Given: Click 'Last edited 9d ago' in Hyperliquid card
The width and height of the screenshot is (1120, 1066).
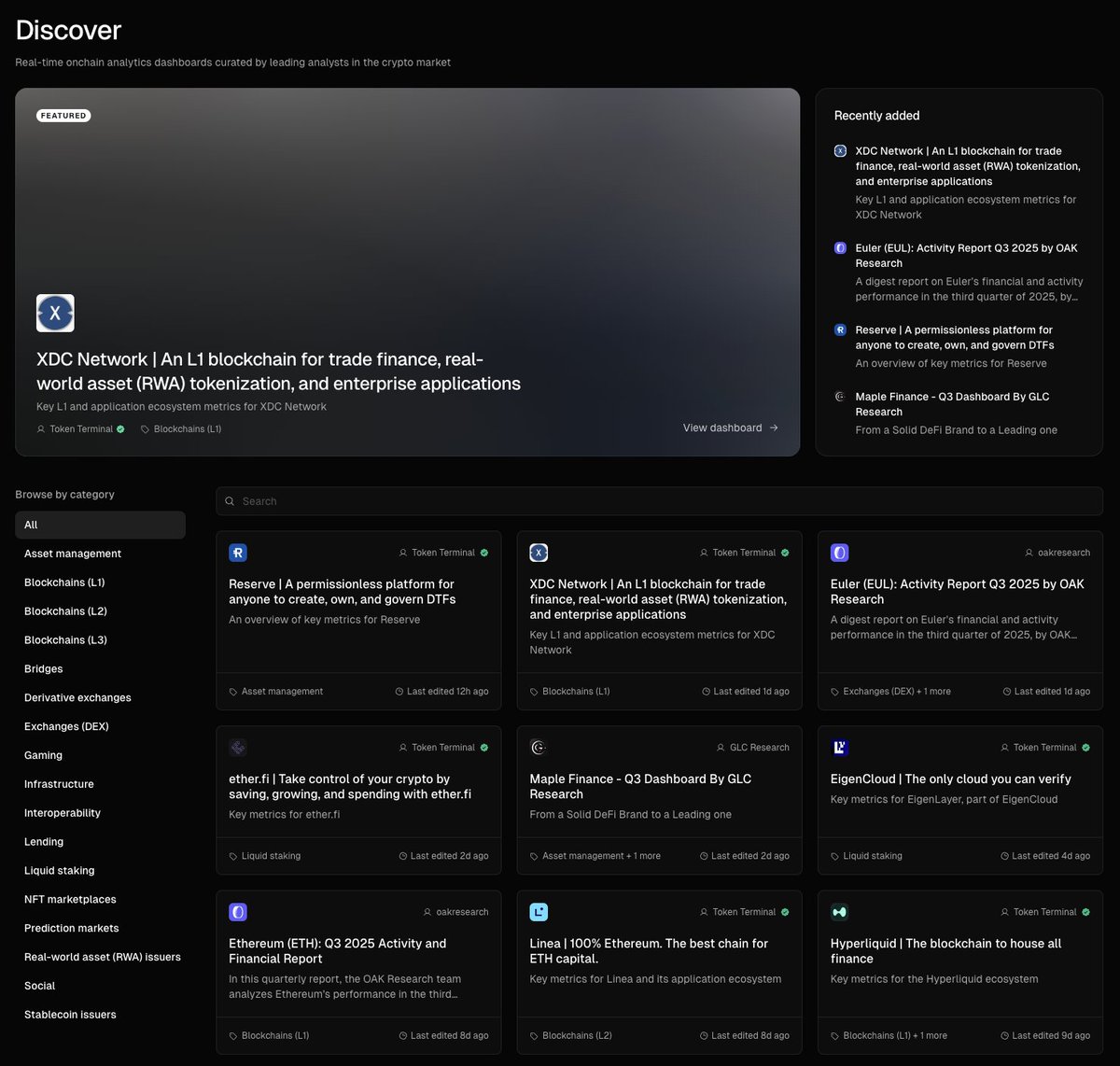Looking at the screenshot, I should [1044, 1036].
